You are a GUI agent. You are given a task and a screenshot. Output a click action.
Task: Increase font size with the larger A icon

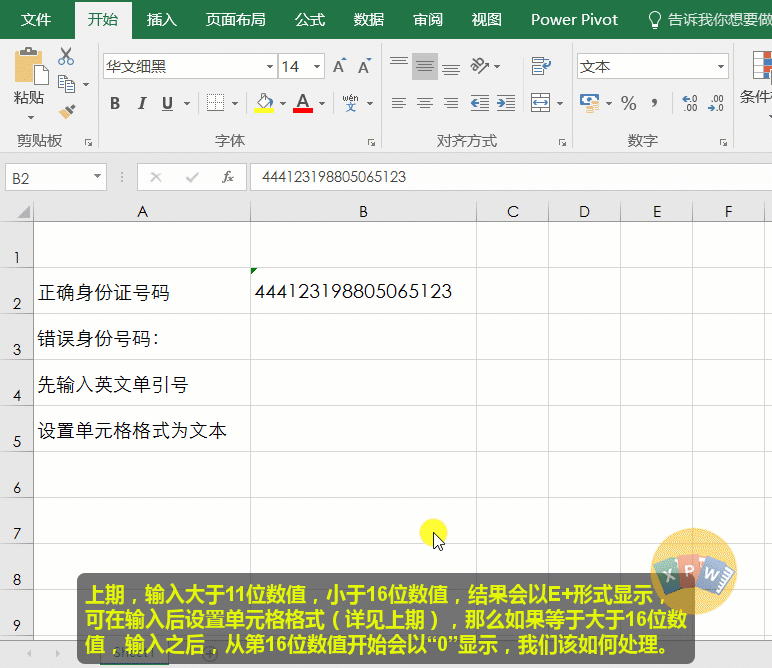[x=339, y=66]
